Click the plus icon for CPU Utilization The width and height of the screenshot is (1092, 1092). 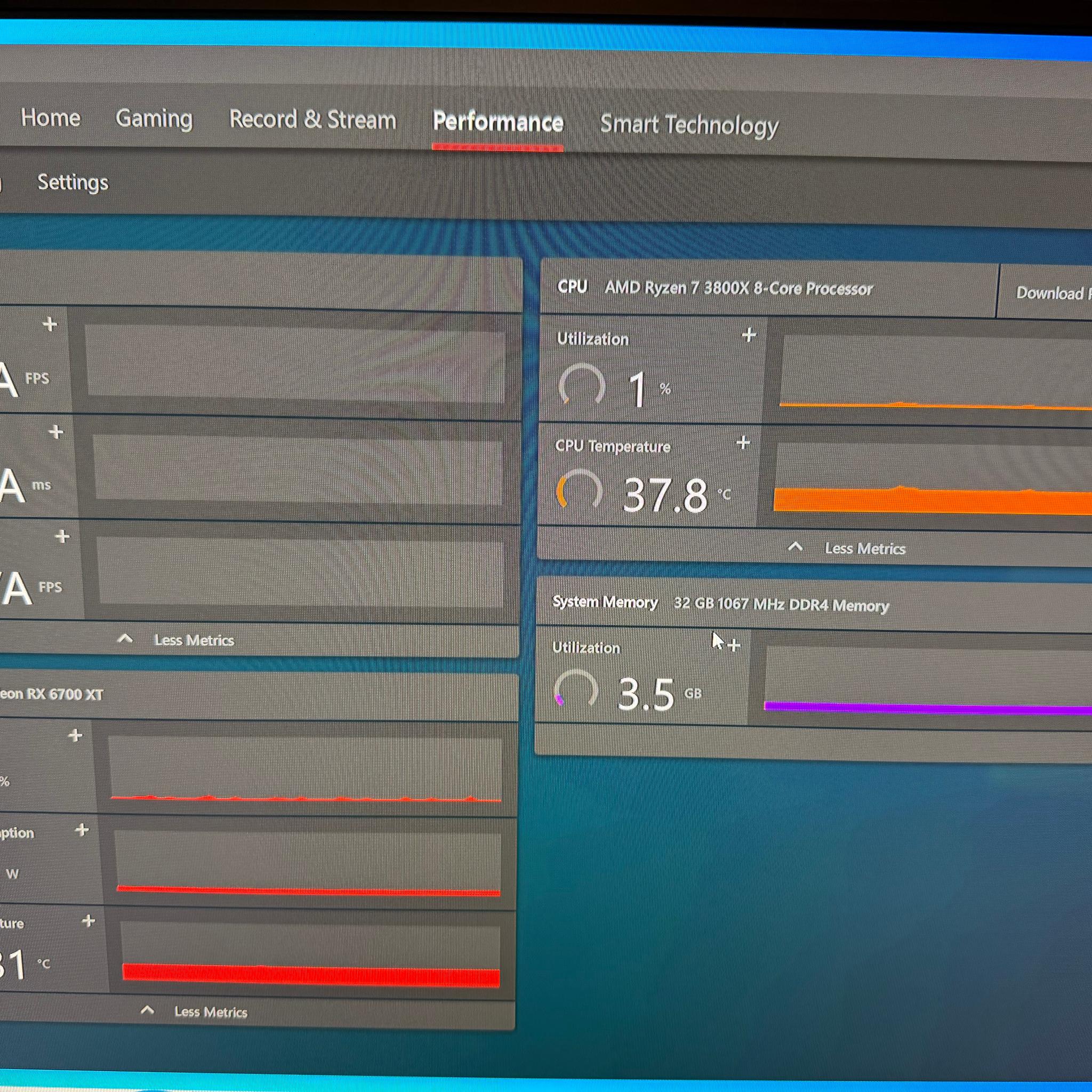749,335
